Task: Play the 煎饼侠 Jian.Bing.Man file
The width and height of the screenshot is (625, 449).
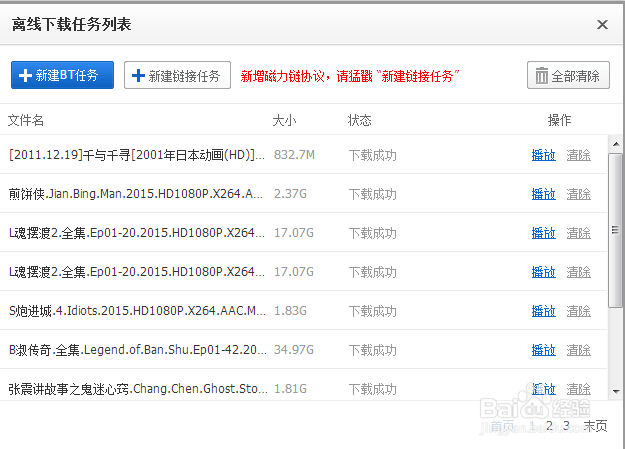Action: tap(544, 194)
